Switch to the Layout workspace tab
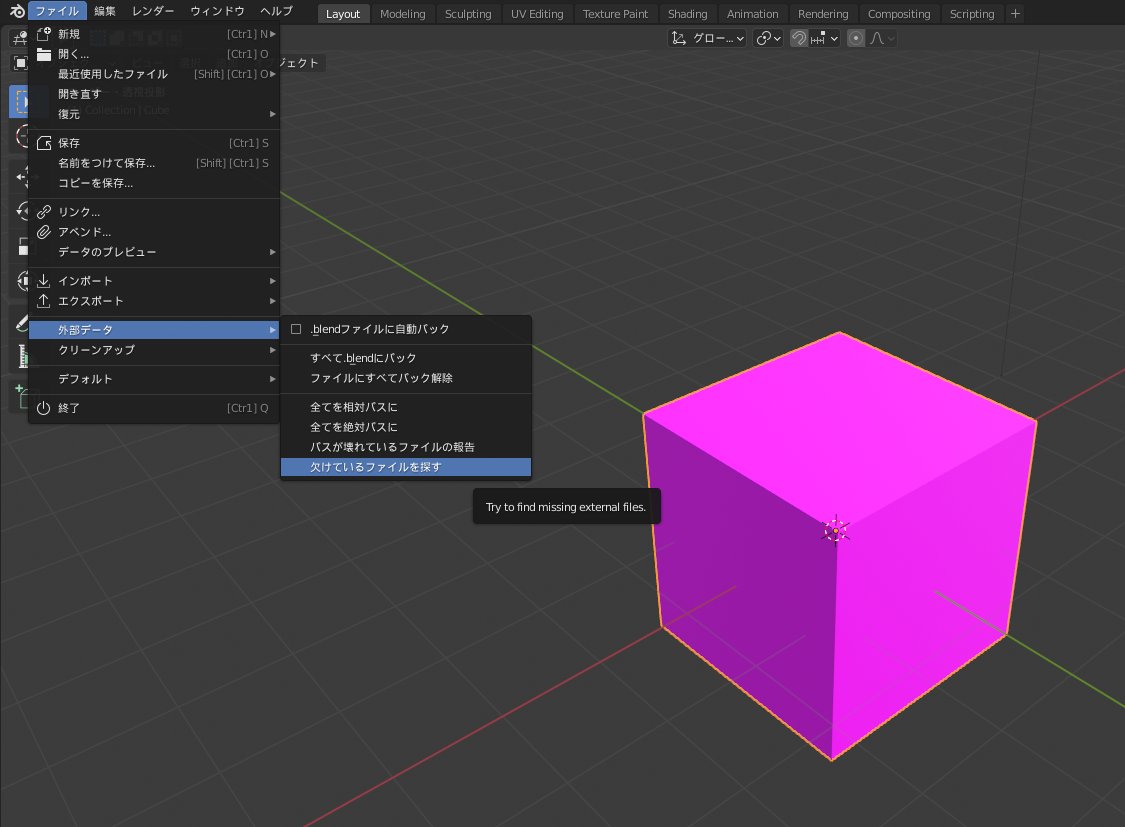Viewport: 1125px width, 827px height. click(x=343, y=14)
